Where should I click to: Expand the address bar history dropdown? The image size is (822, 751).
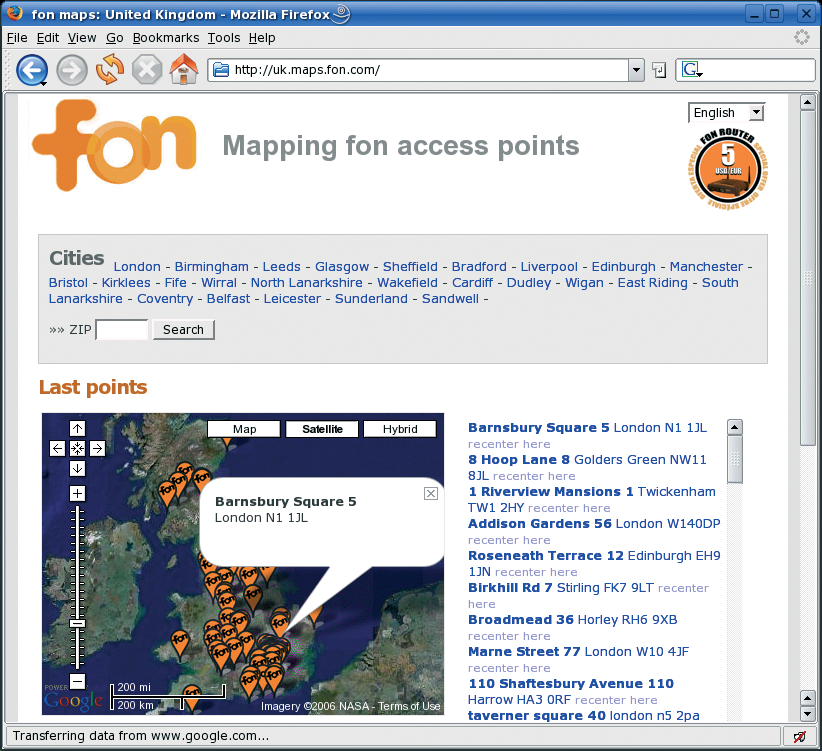(636, 70)
